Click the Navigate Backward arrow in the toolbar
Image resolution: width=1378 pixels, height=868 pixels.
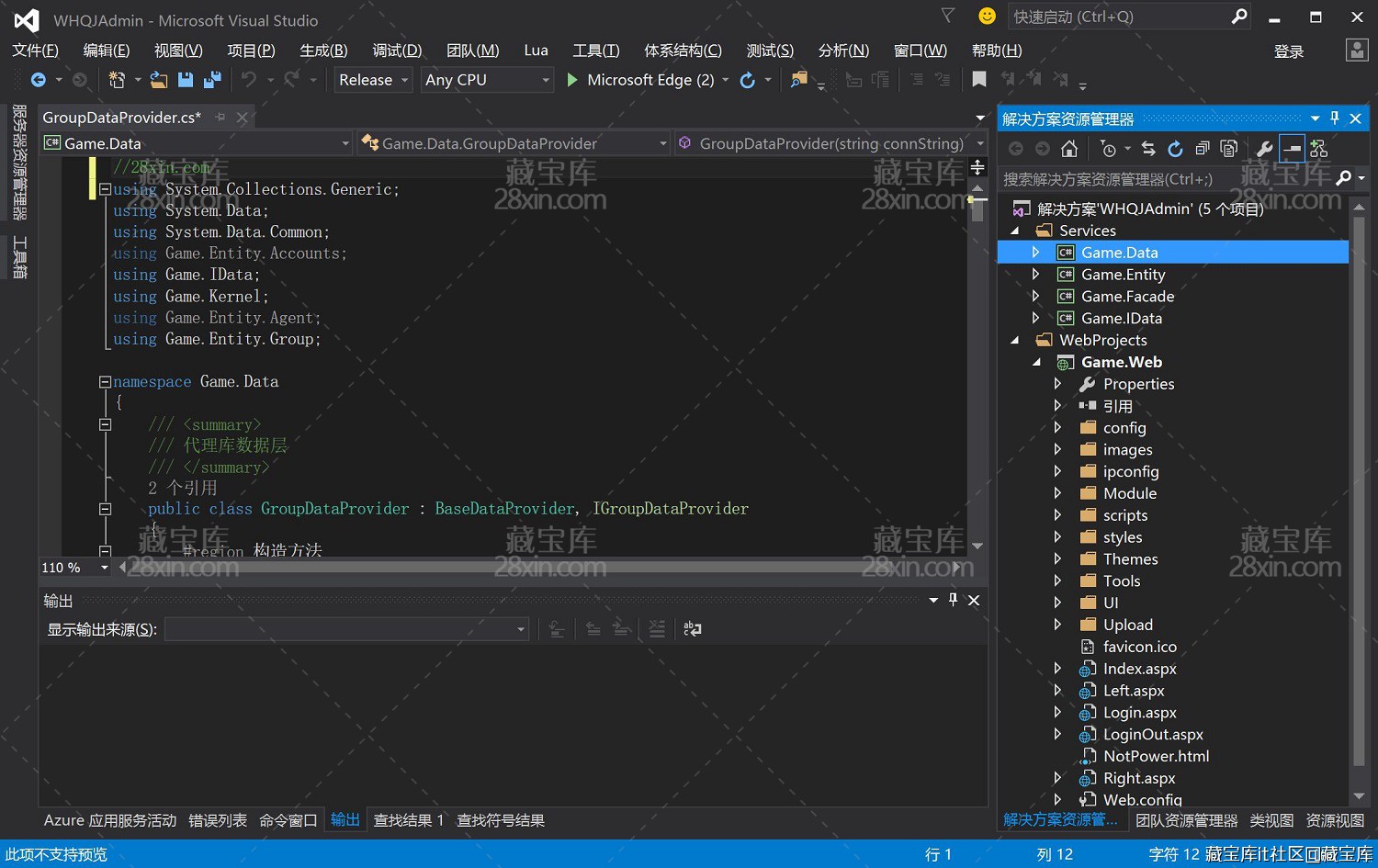pyautogui.click(x=38, y=80)
